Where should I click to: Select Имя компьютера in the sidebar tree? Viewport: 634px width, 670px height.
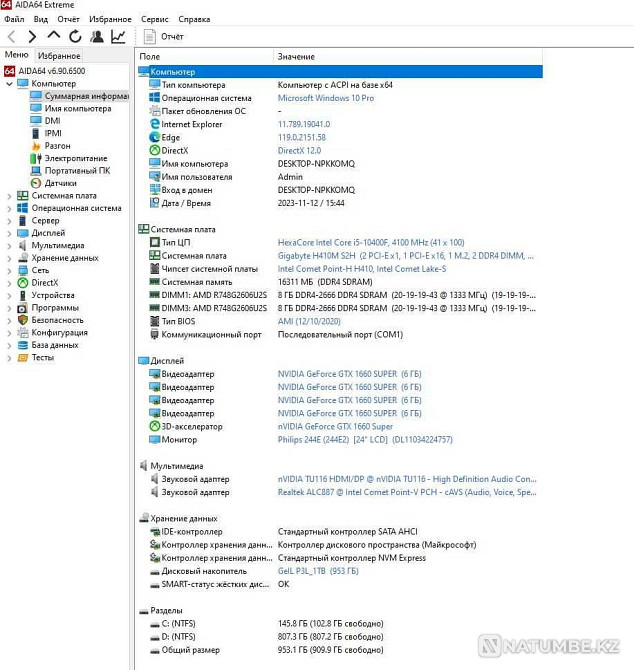click(x=71, y=109)
